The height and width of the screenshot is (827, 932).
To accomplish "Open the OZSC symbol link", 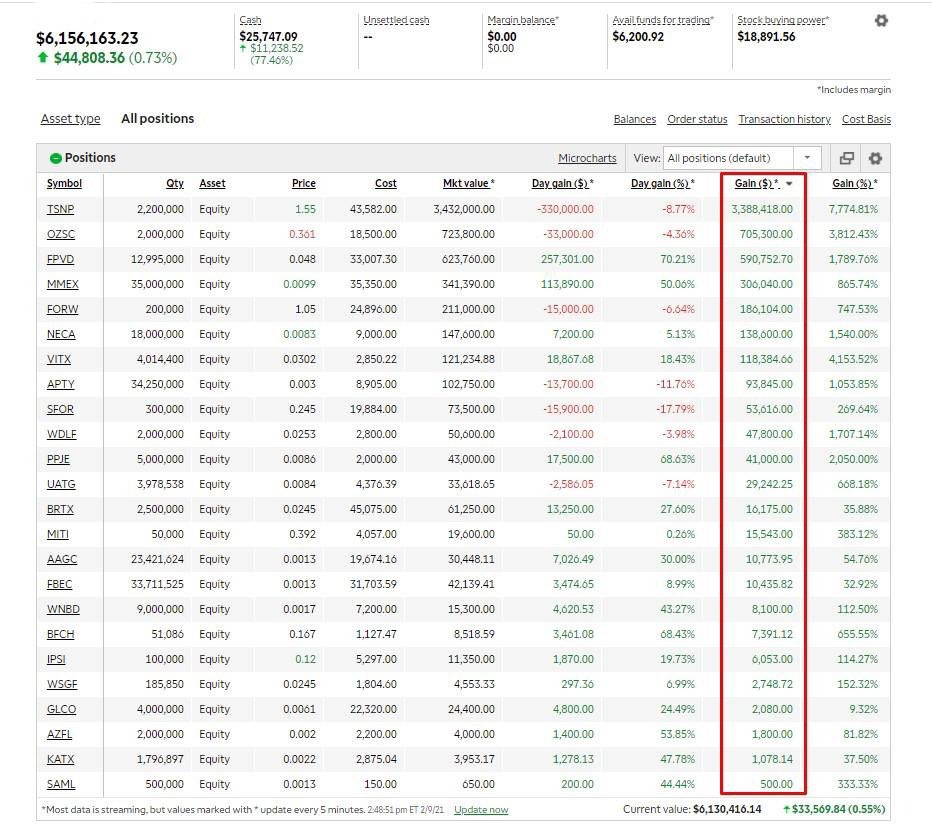I will pos(61,234).
